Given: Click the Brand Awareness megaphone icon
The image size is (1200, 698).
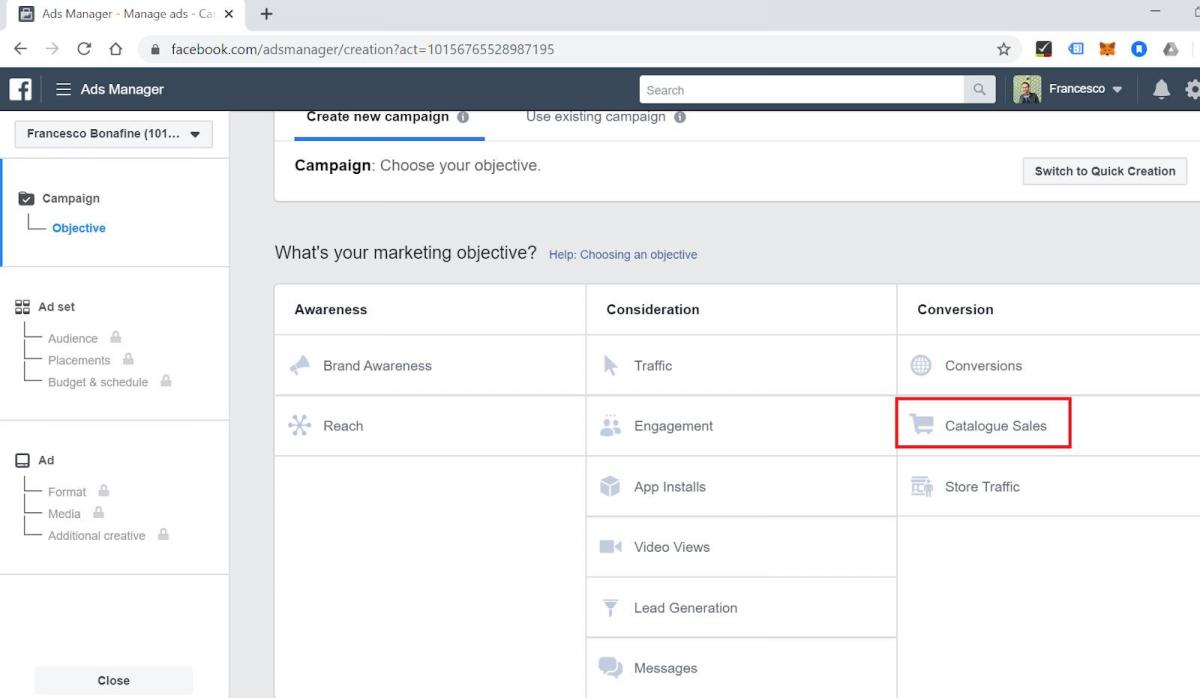Looking at the screenshot, I should [300, 365].
